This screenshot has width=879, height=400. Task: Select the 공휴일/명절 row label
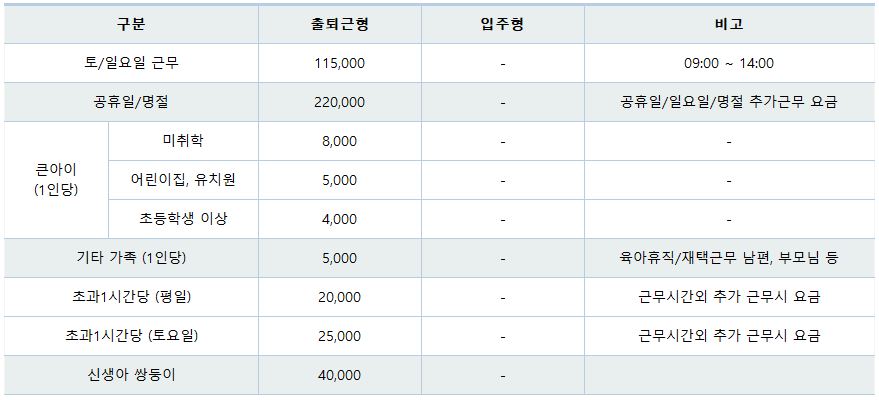[x=131, y=102]
